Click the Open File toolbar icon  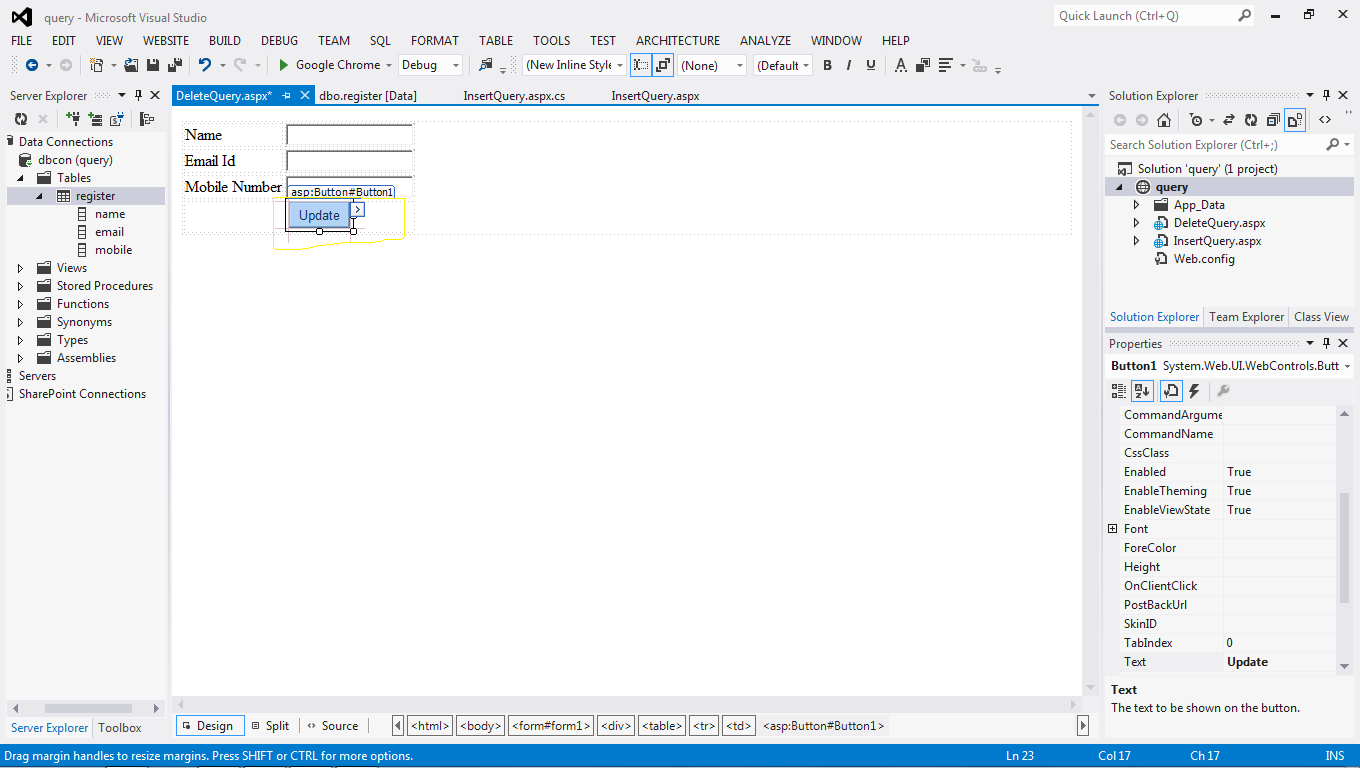click(x=131, y=65)
